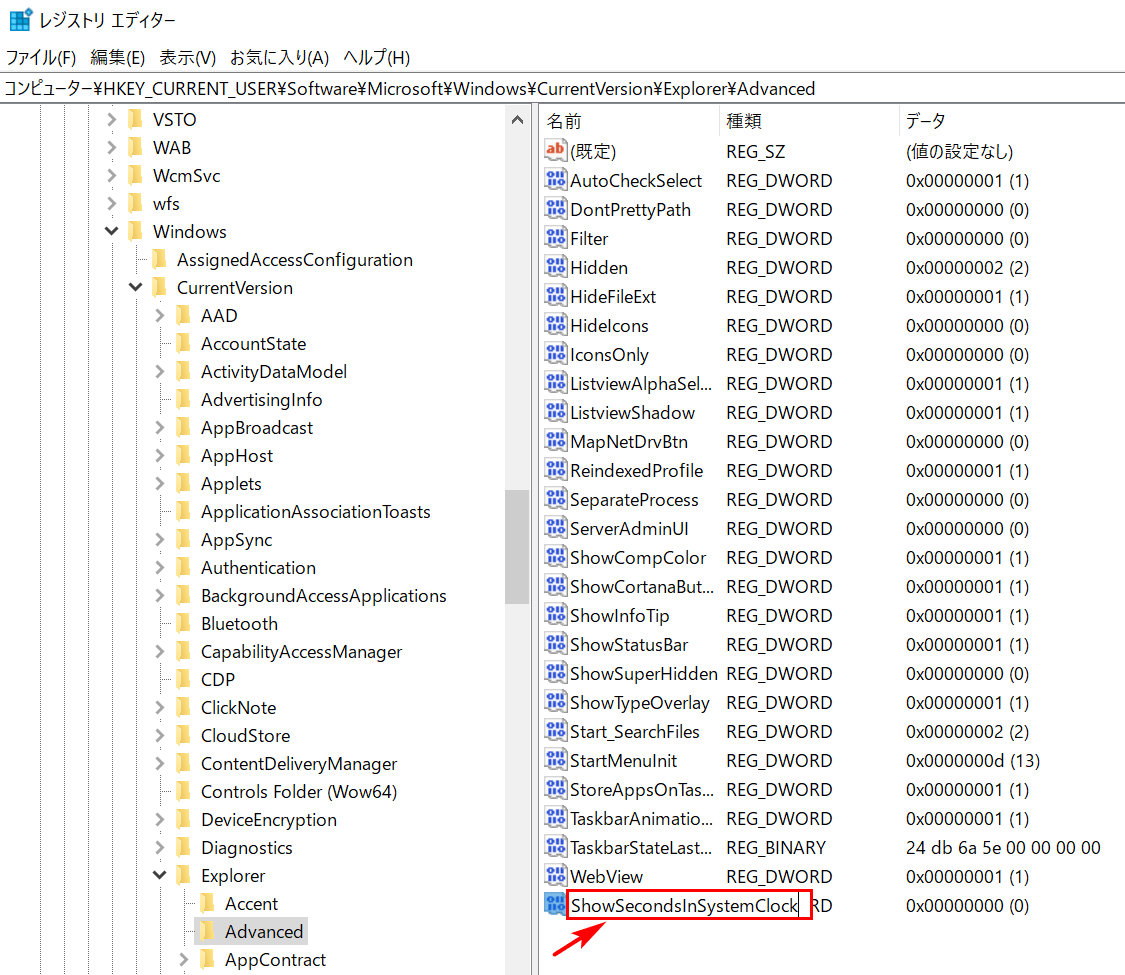This screenshot has height=975, width=1125.
Task: Click the ShowSecondsInSystemClock value icon
Action: pos(555,905)
